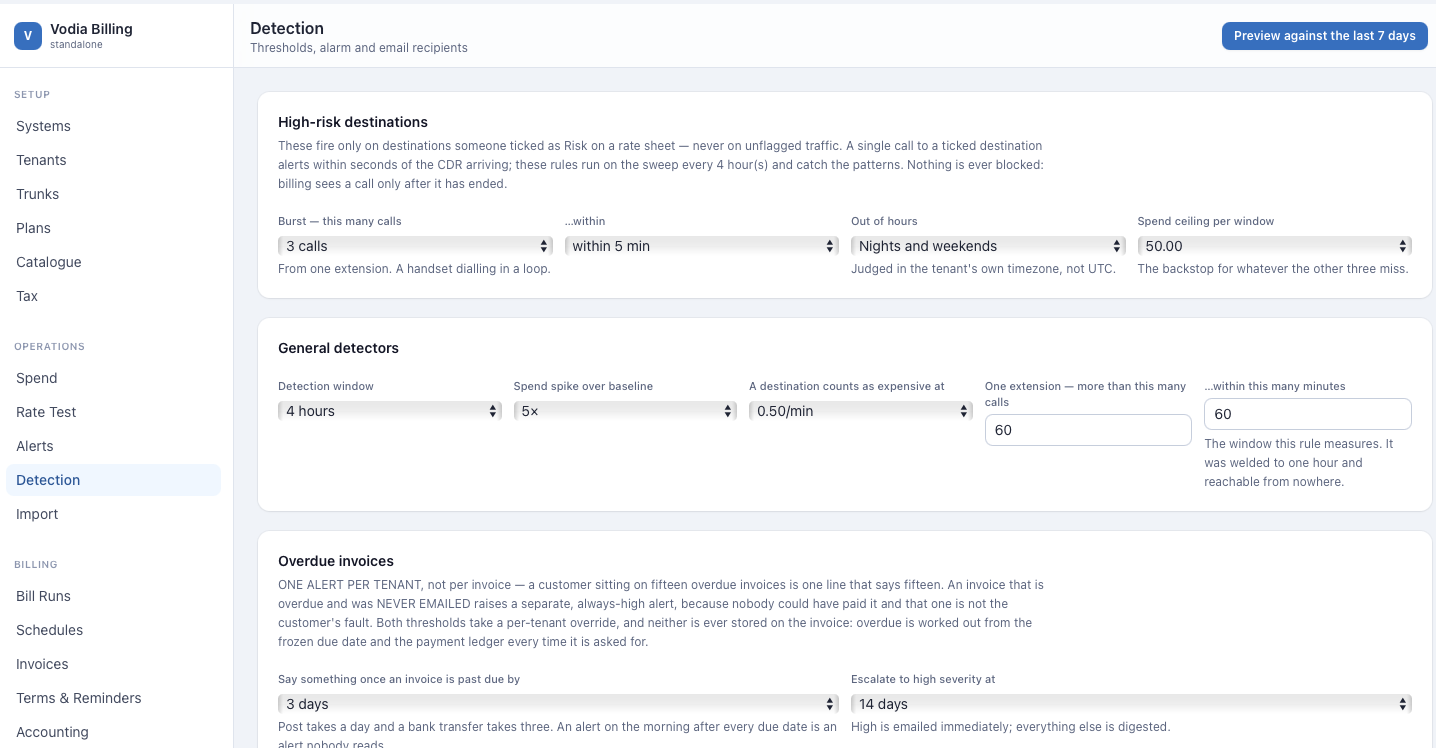Navigate to Tax settings
Screen dimensions: 1436x748
113,296
